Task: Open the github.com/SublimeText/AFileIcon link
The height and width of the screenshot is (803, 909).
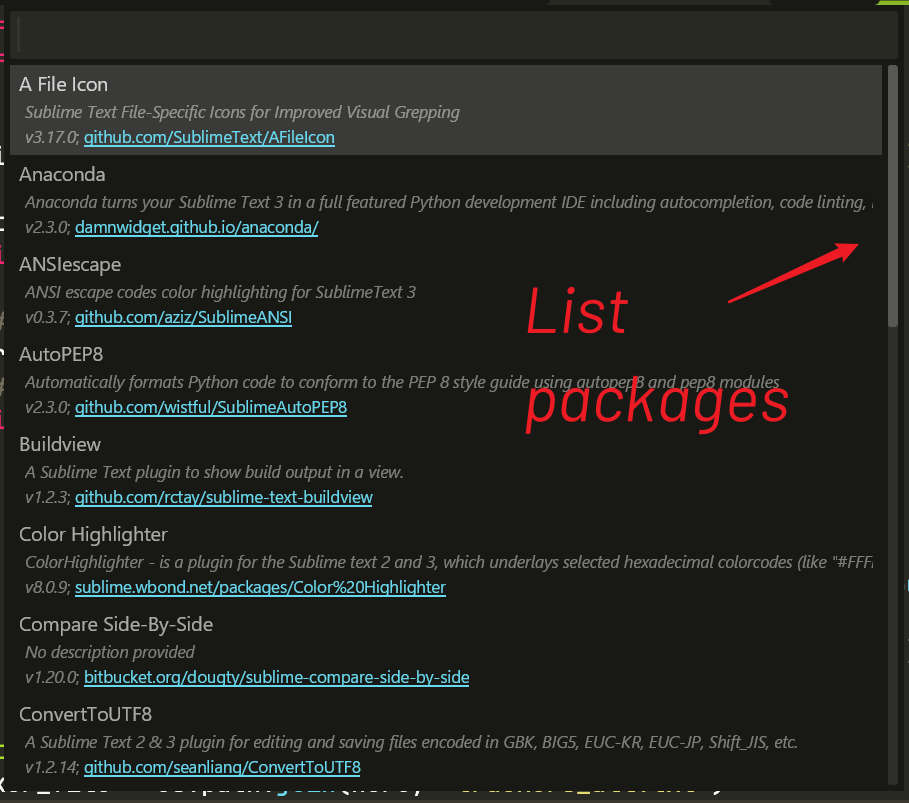Action: (209, 138)
